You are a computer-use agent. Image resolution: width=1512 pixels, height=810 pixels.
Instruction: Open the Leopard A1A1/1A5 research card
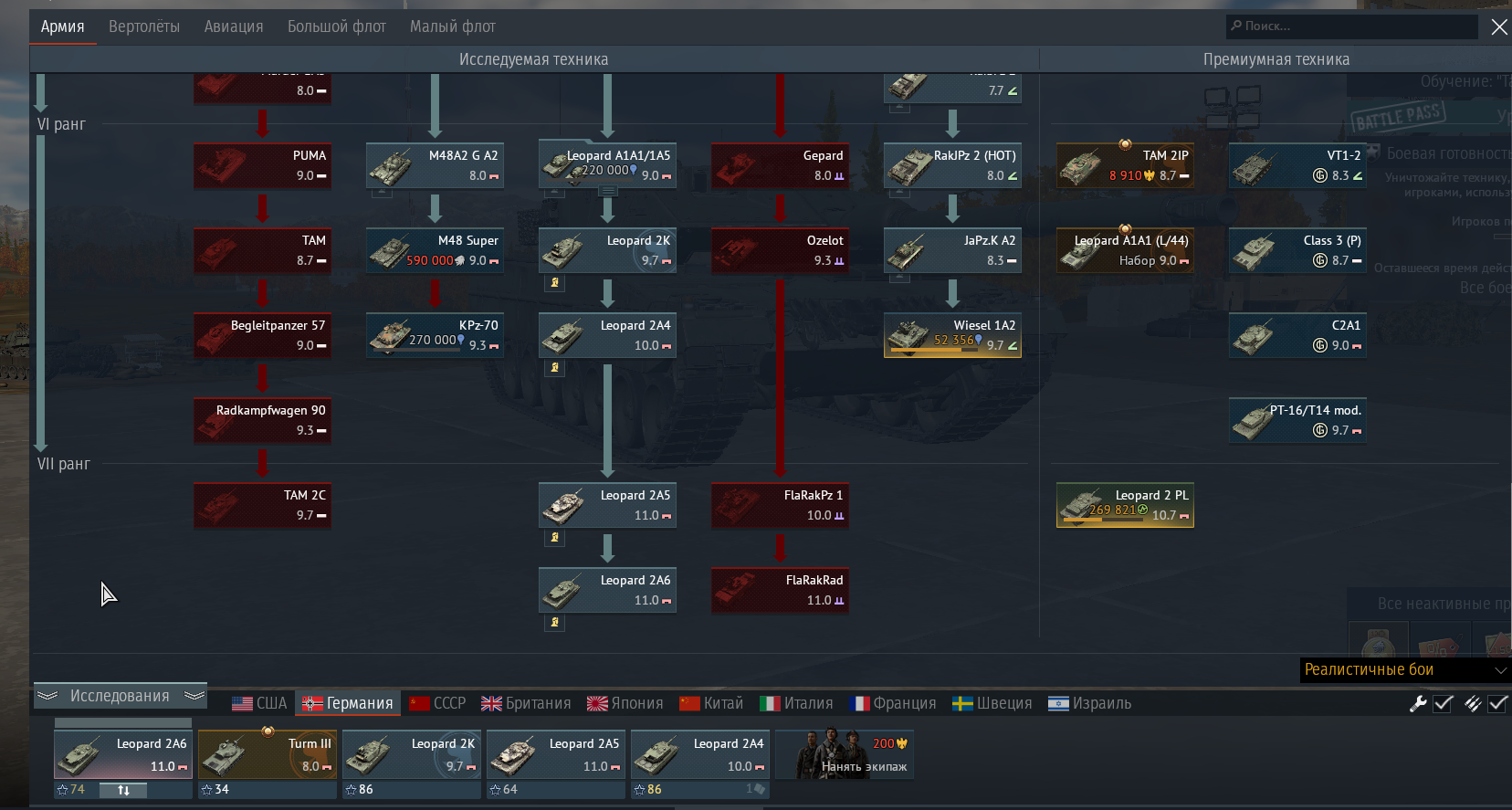point(607,165)
